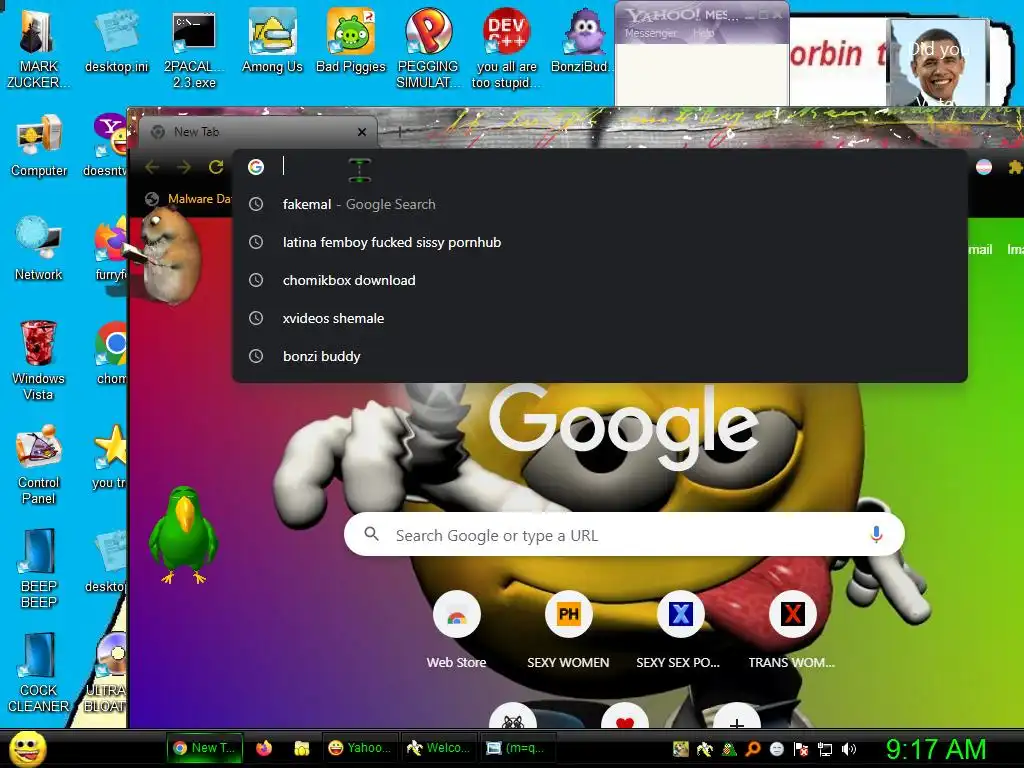Click the smiley-face Start button
Viewport: 1024px width, 768px height.
pos(27,748)
